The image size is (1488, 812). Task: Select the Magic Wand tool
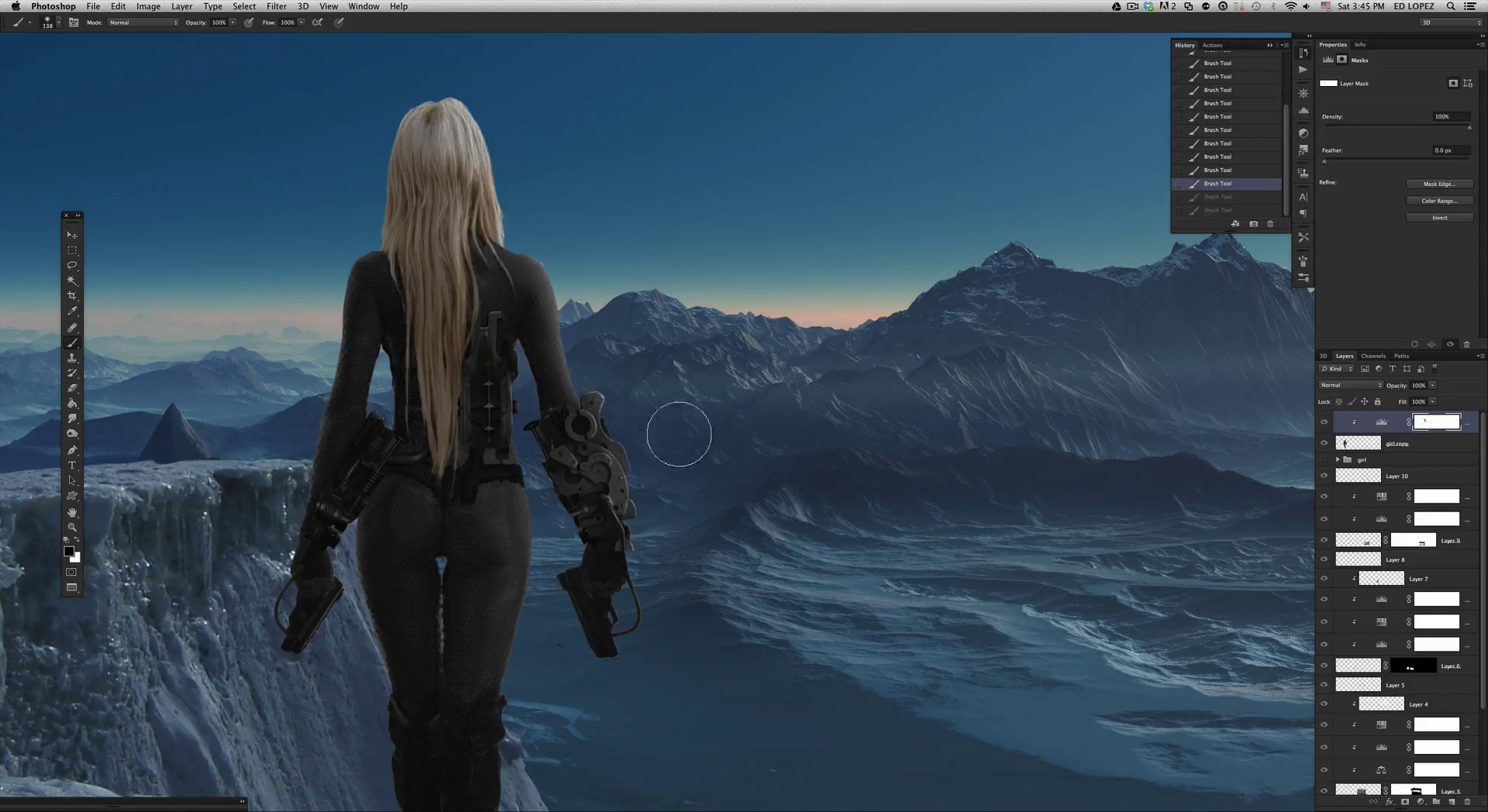pyautogui.click(x=72, y=280)
